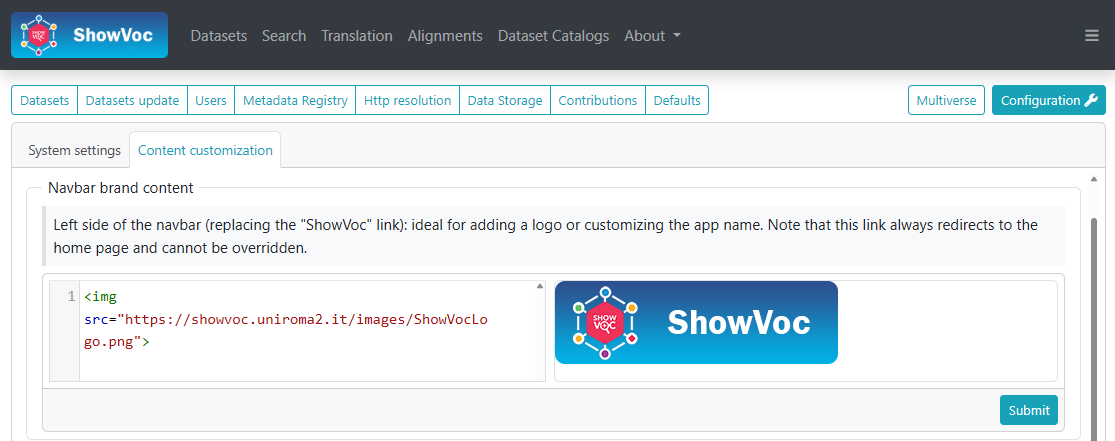Open the Datasets update admin section
The height and width of the screenshot is (441, 1115).
[x=132, y=100]
